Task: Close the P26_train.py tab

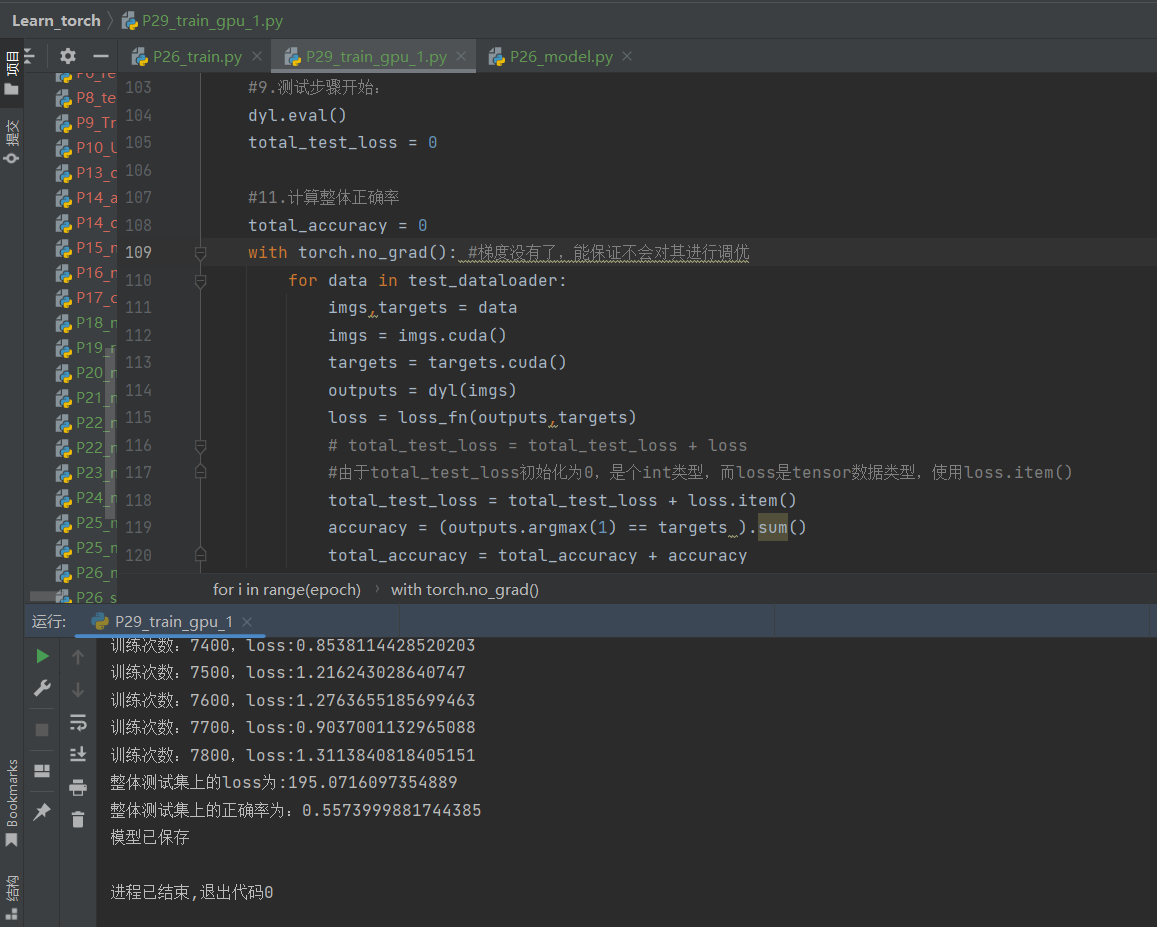Action: (257, 57)
